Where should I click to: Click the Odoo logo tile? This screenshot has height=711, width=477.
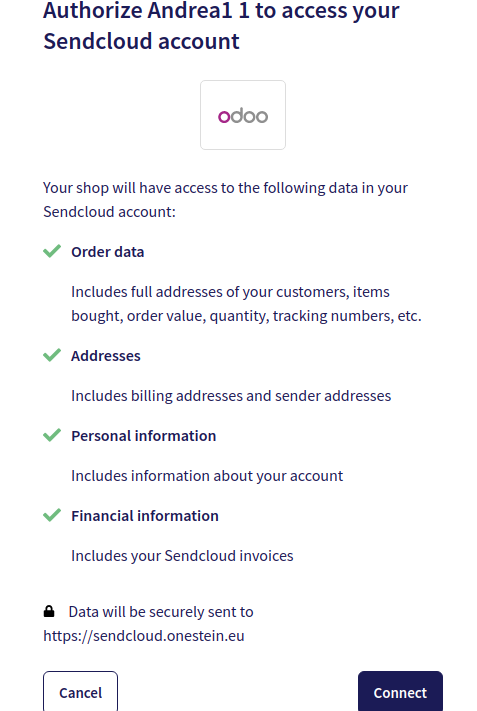[x=243, y=115]
